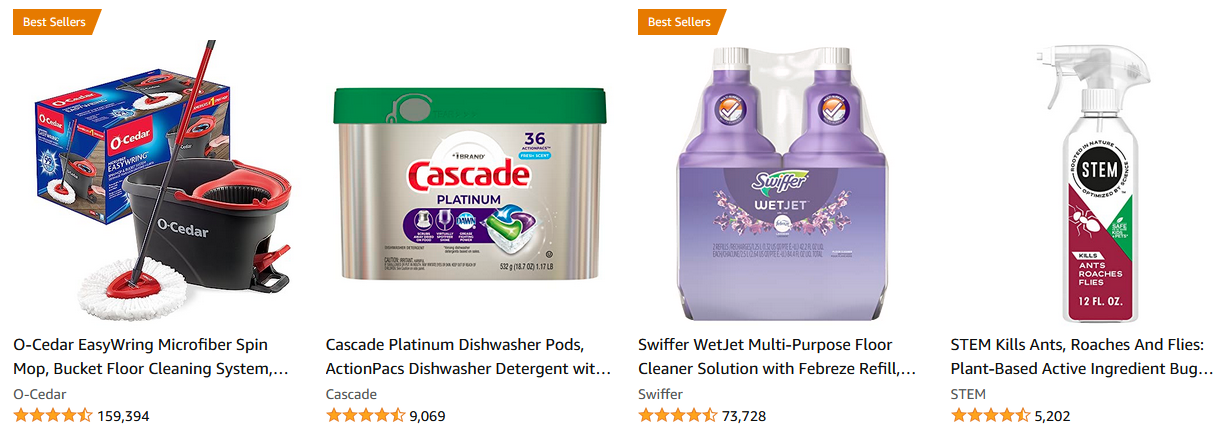Click the STEM brand name below the title
Screen dimensions: 1227x434
pos(968,394)
